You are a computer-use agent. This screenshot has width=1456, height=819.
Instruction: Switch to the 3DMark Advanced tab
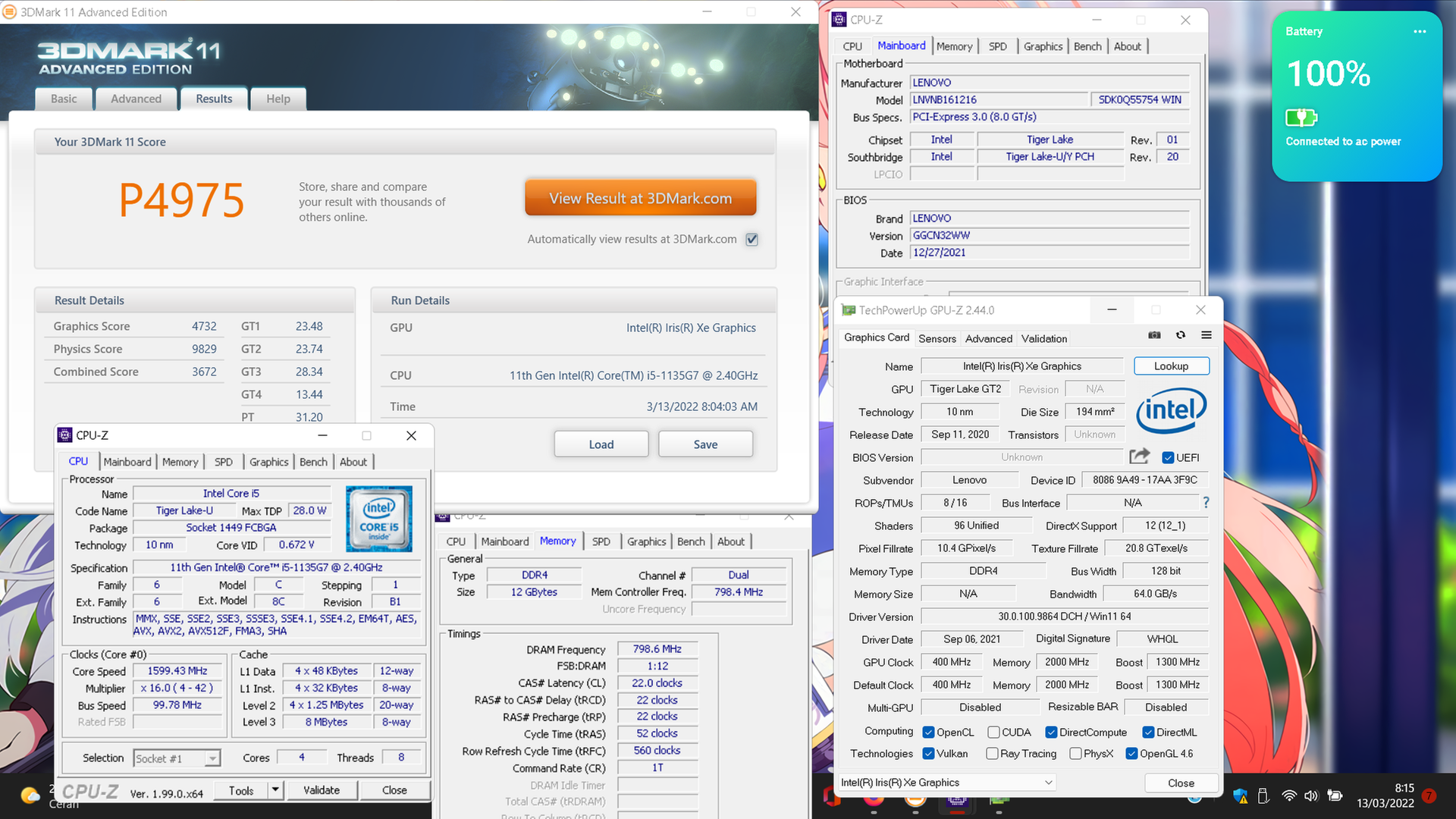point(136,99)
